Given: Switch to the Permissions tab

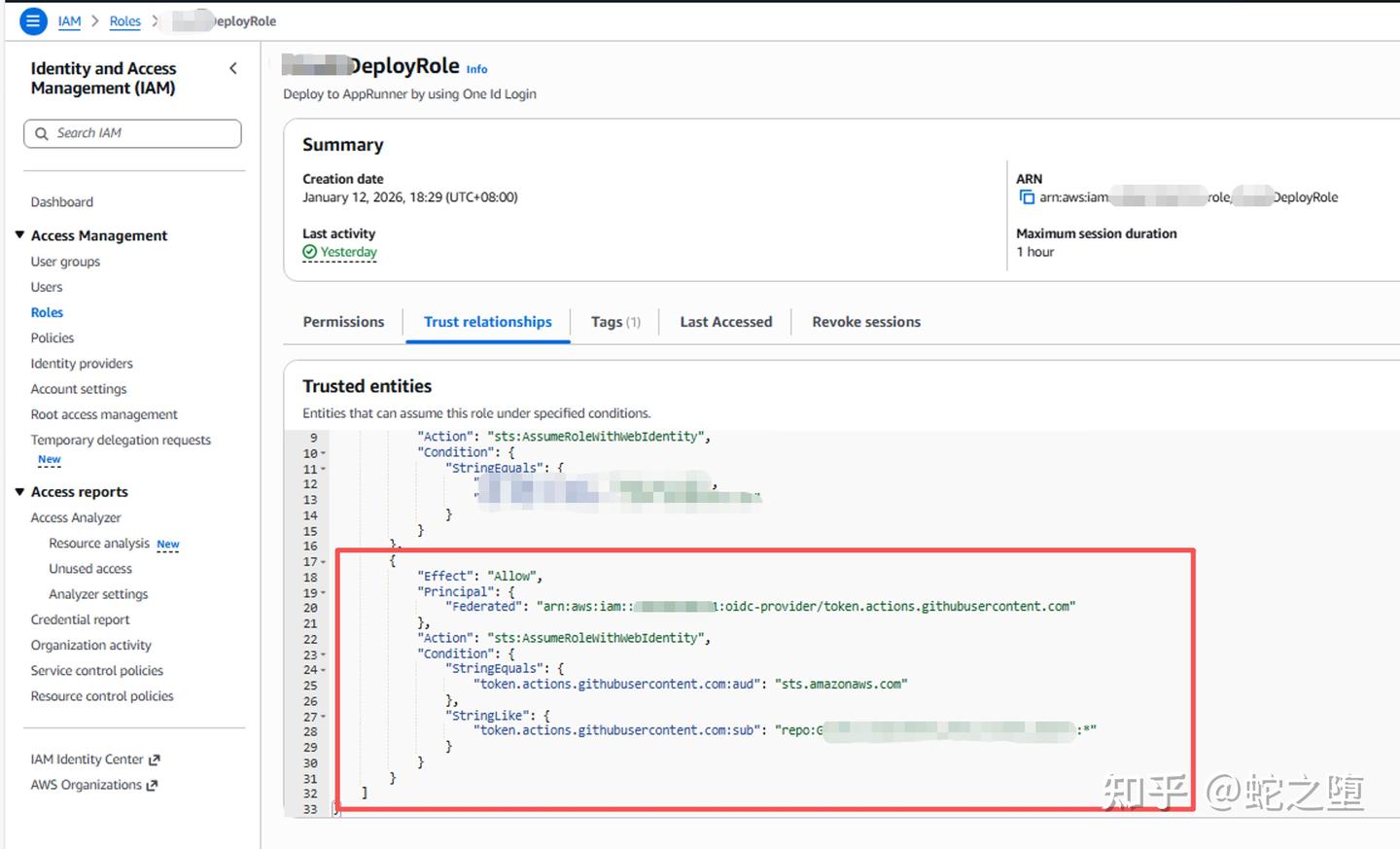Looking at the screenshot, I should point(343,322).
